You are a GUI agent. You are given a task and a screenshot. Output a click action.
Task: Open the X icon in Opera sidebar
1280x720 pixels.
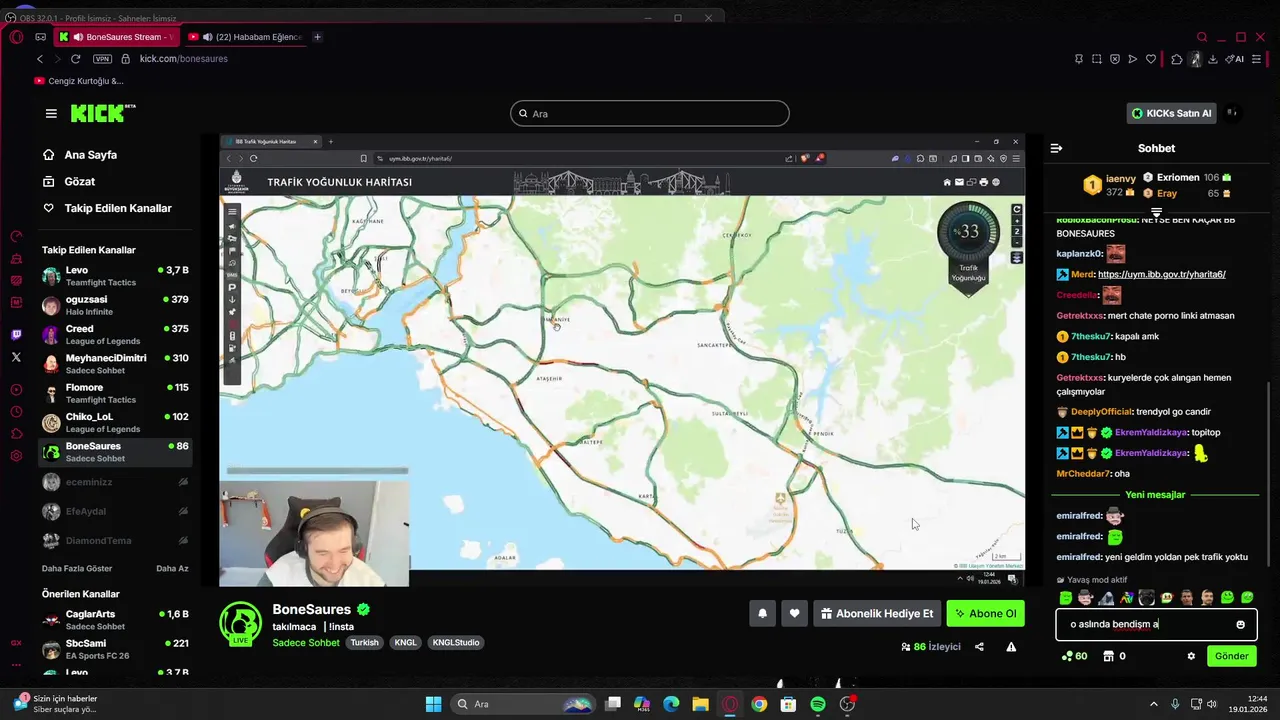pos(16,357)
